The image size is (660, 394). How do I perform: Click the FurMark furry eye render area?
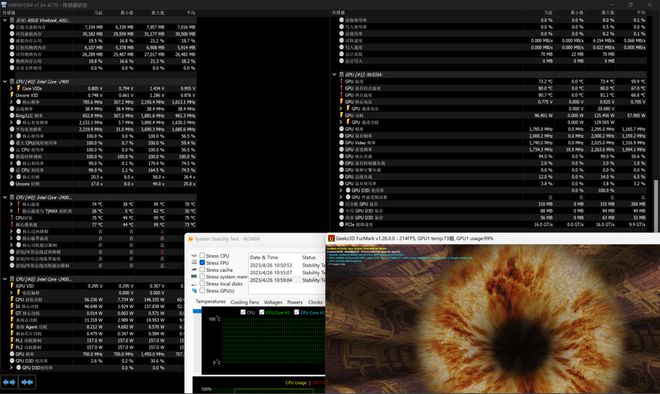pos(493,319)
